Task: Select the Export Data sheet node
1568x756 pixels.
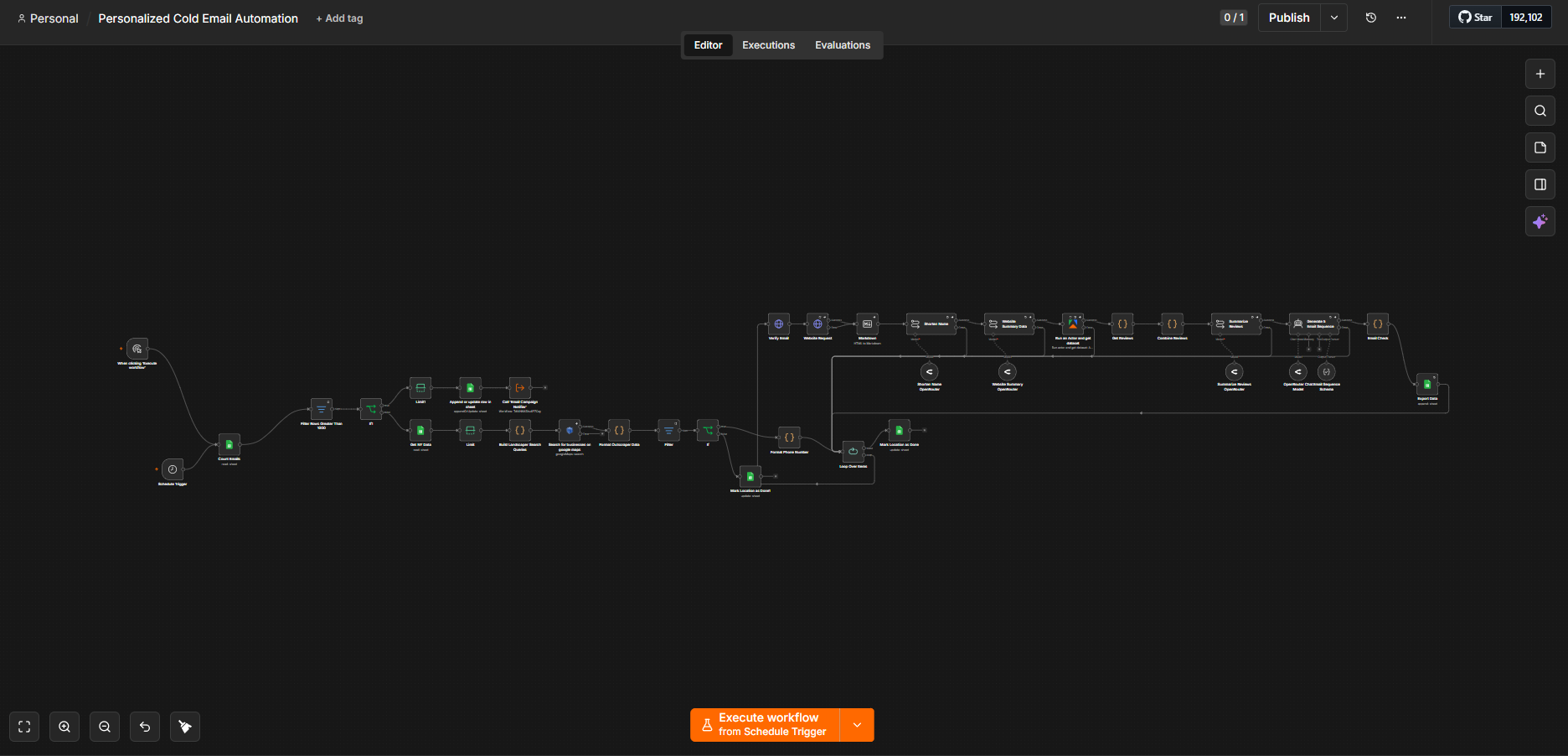Action: pyautogui.click(x=1427, y=384)
